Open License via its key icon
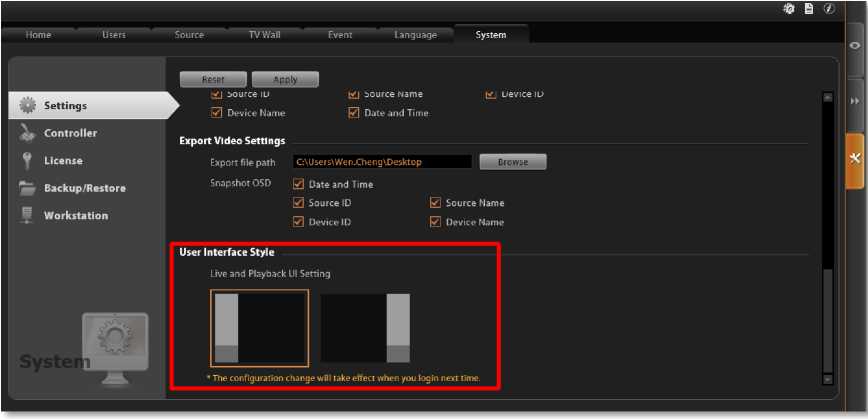The image size is (868, 419). tap(27, 160)
